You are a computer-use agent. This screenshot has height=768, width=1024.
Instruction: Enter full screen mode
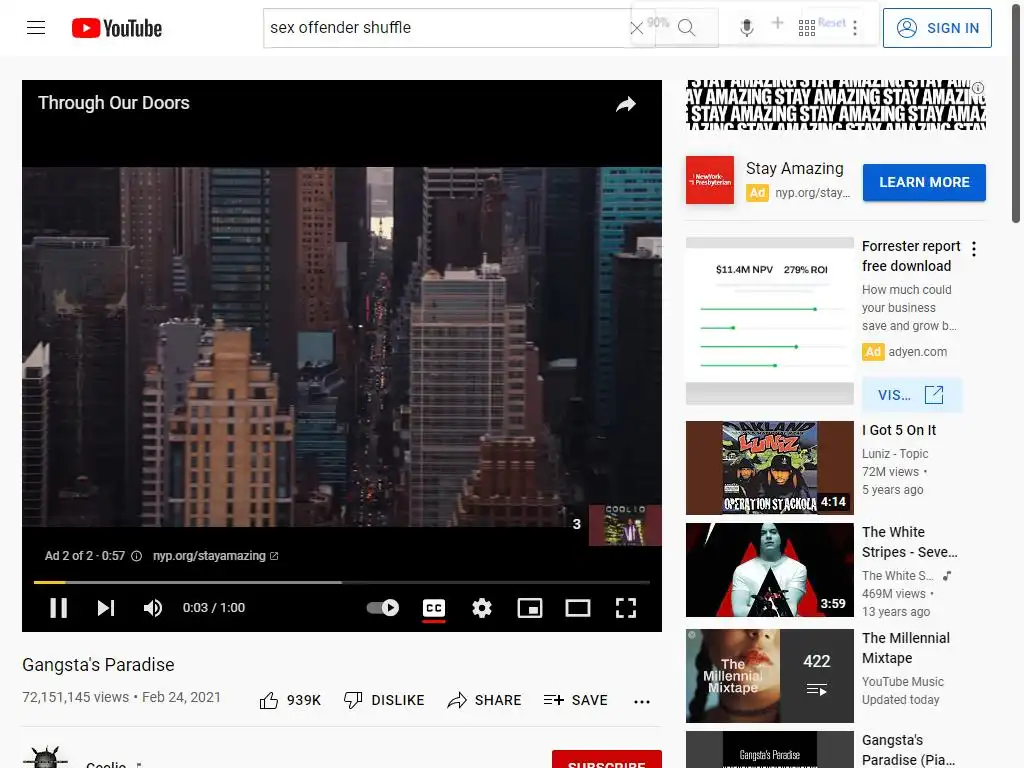click(x=626, y=608)
